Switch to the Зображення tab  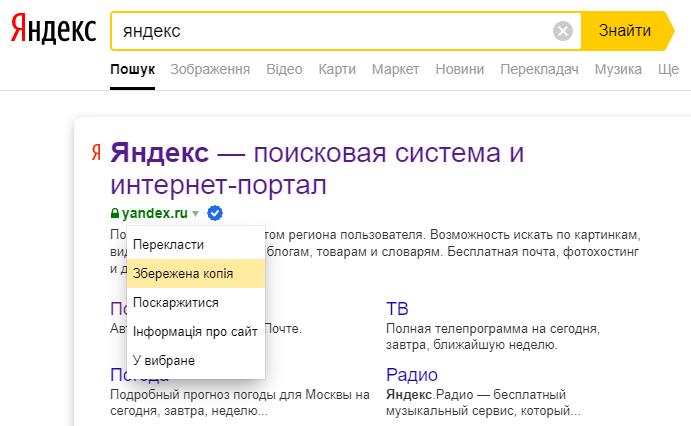click(x=210, y=69)
